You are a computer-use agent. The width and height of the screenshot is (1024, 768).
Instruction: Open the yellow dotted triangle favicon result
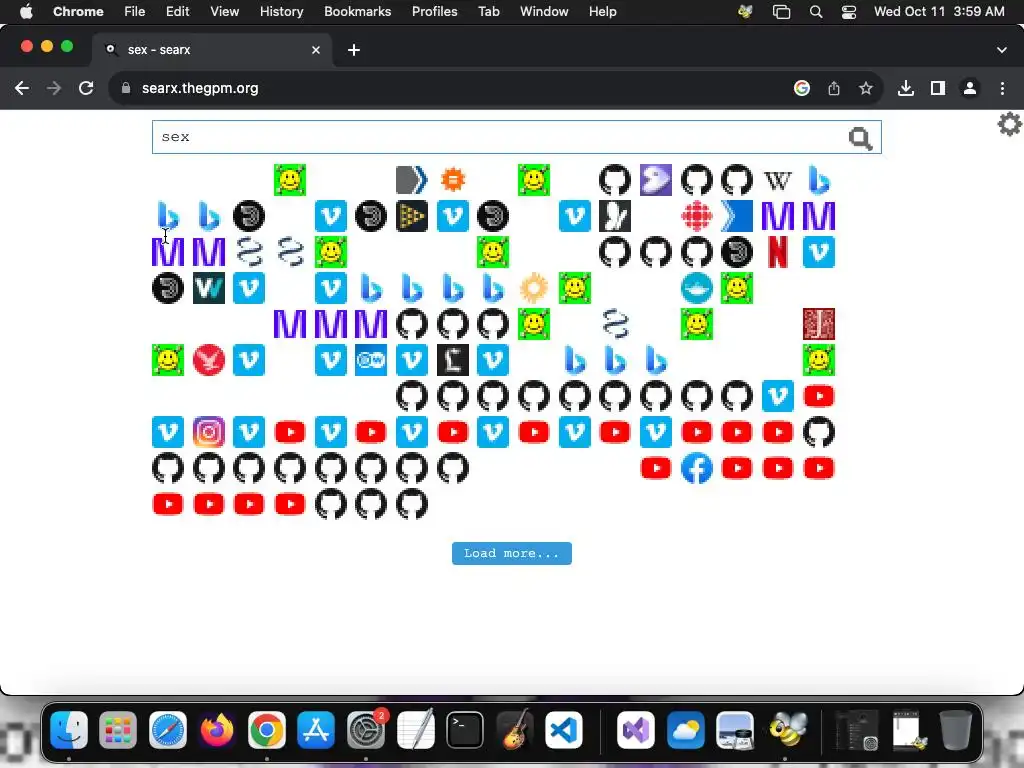pos(412,216)
